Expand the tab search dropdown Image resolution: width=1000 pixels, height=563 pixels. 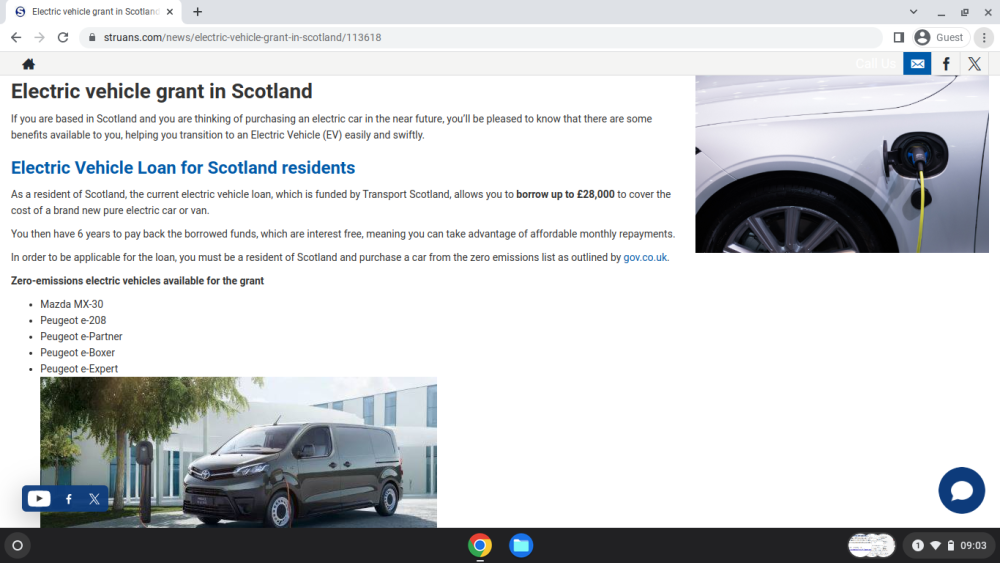tap(913, 11)
